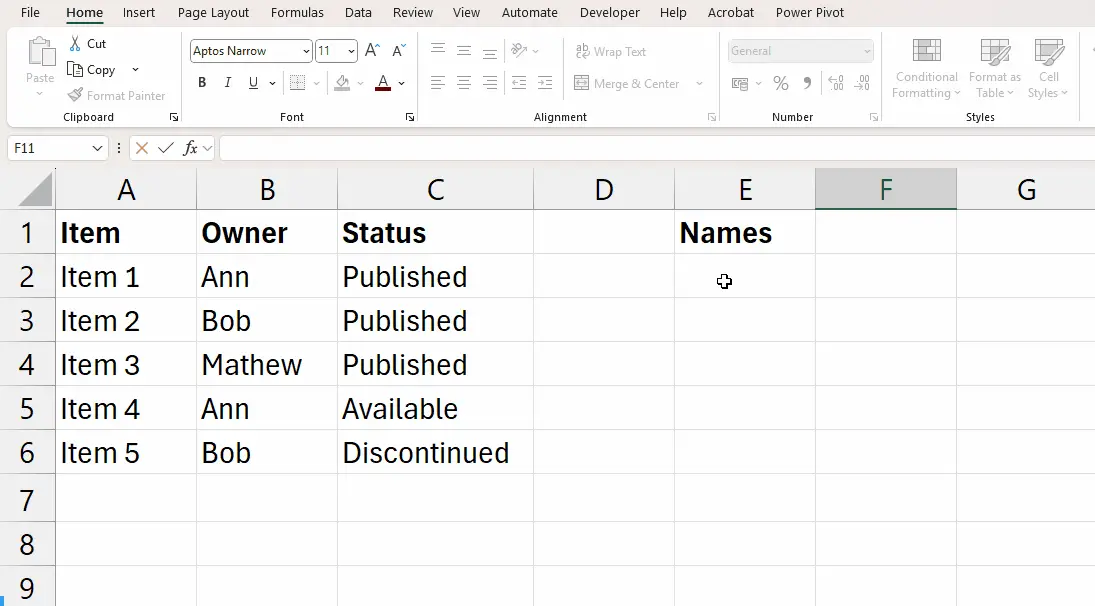Select cell C6 containing Discontinued
Screen dimensions: 1095x606
pyautogui.click(x=434, y=453)
